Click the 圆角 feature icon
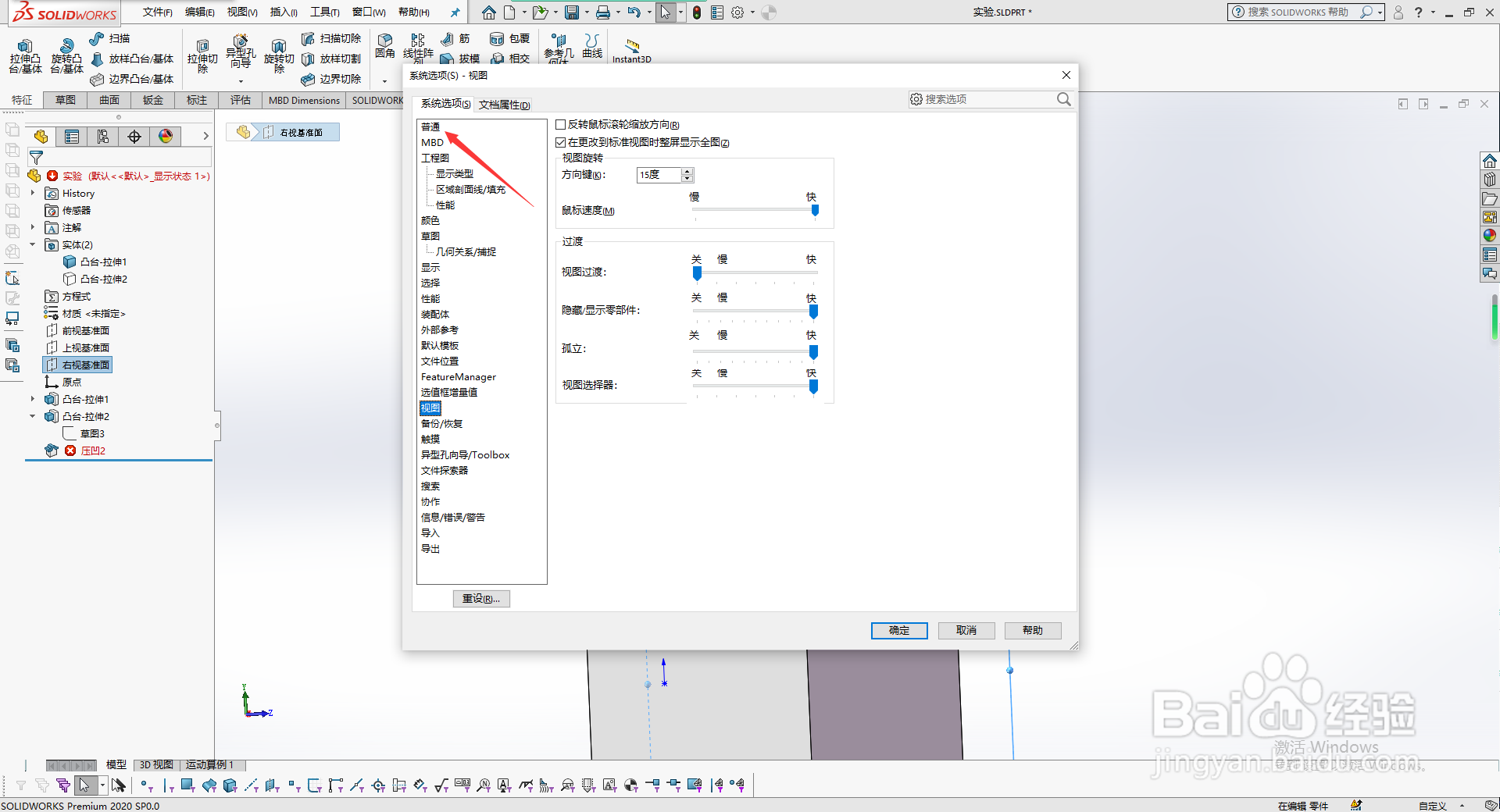The image size is (1500, 812). 384,47
